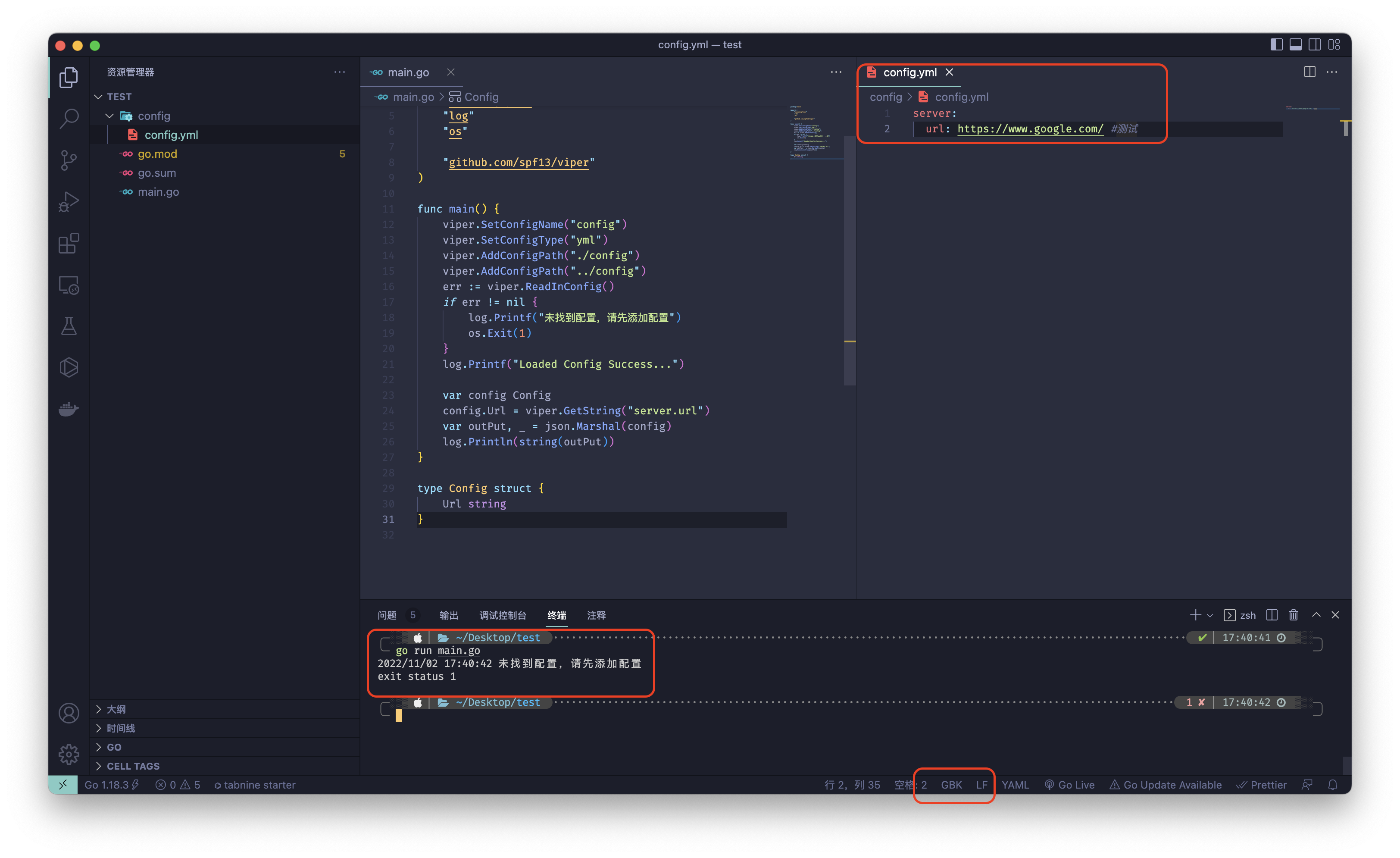Switch to the 调试控制台 debug console tab
The width and height of the screenshot is (1400, 858).
503,615
